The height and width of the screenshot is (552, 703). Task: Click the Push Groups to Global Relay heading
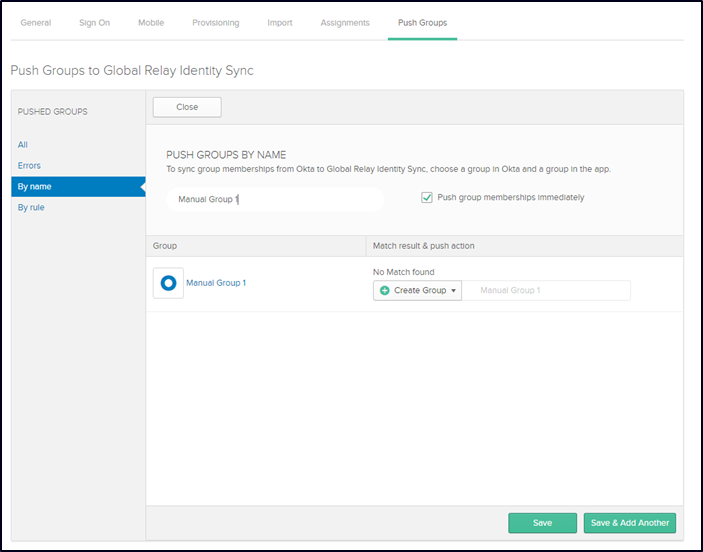(132, 70)
